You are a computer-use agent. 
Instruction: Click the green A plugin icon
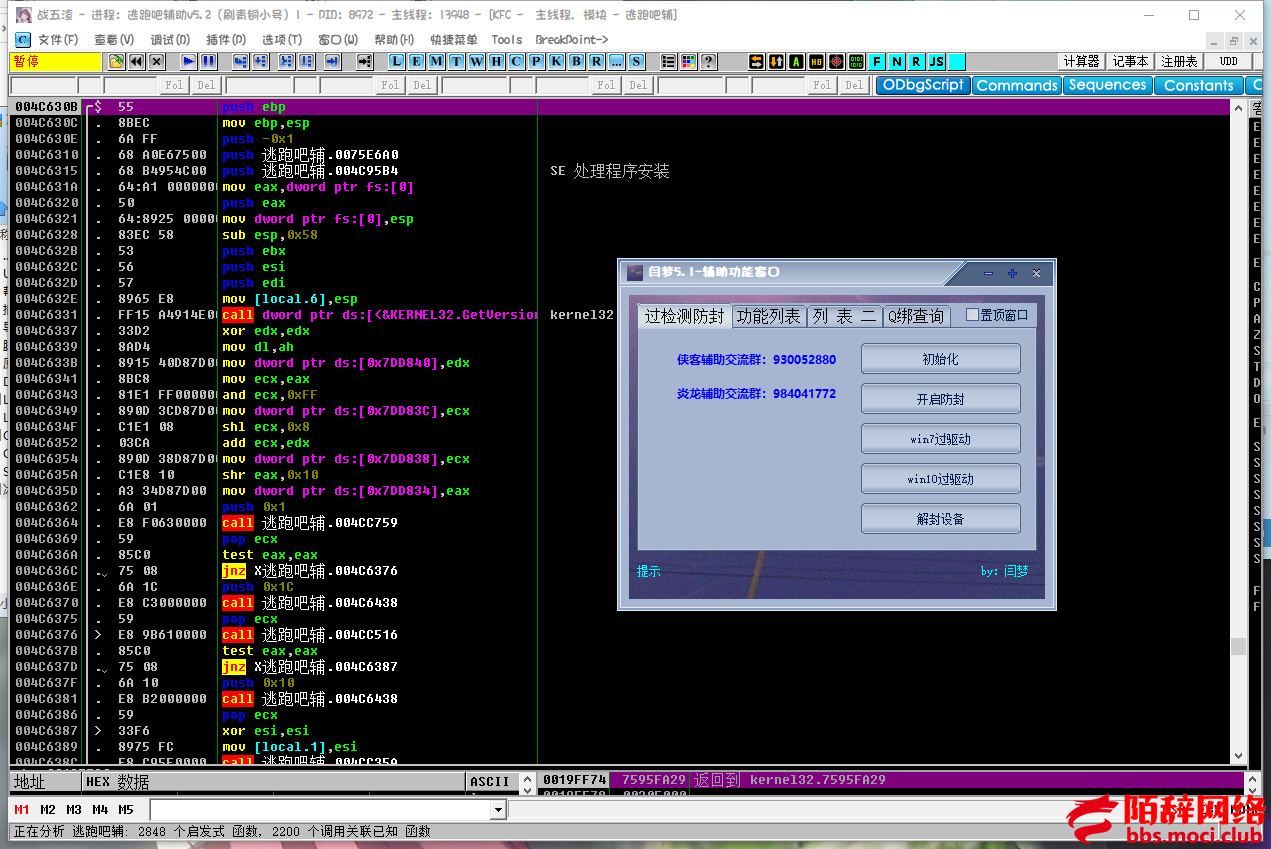click(796, 61)
